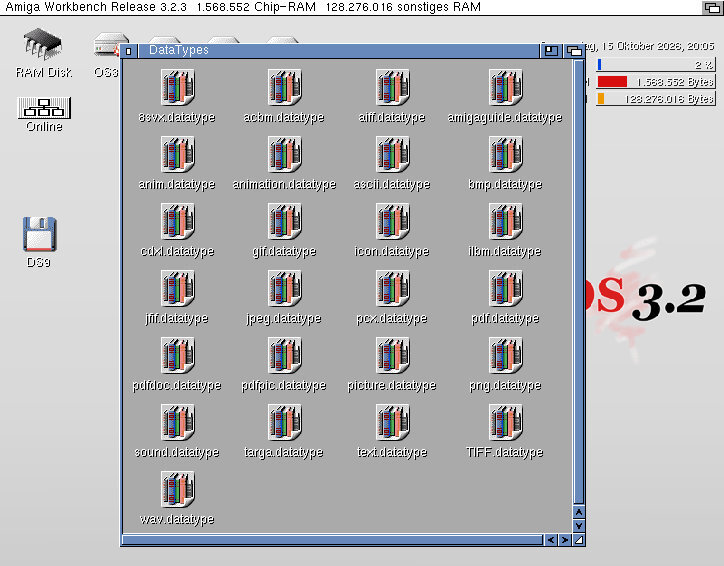This screenshot has width=724, height=566.
Task: Select the aiff.datatype icon
Action: coord(392,87)
